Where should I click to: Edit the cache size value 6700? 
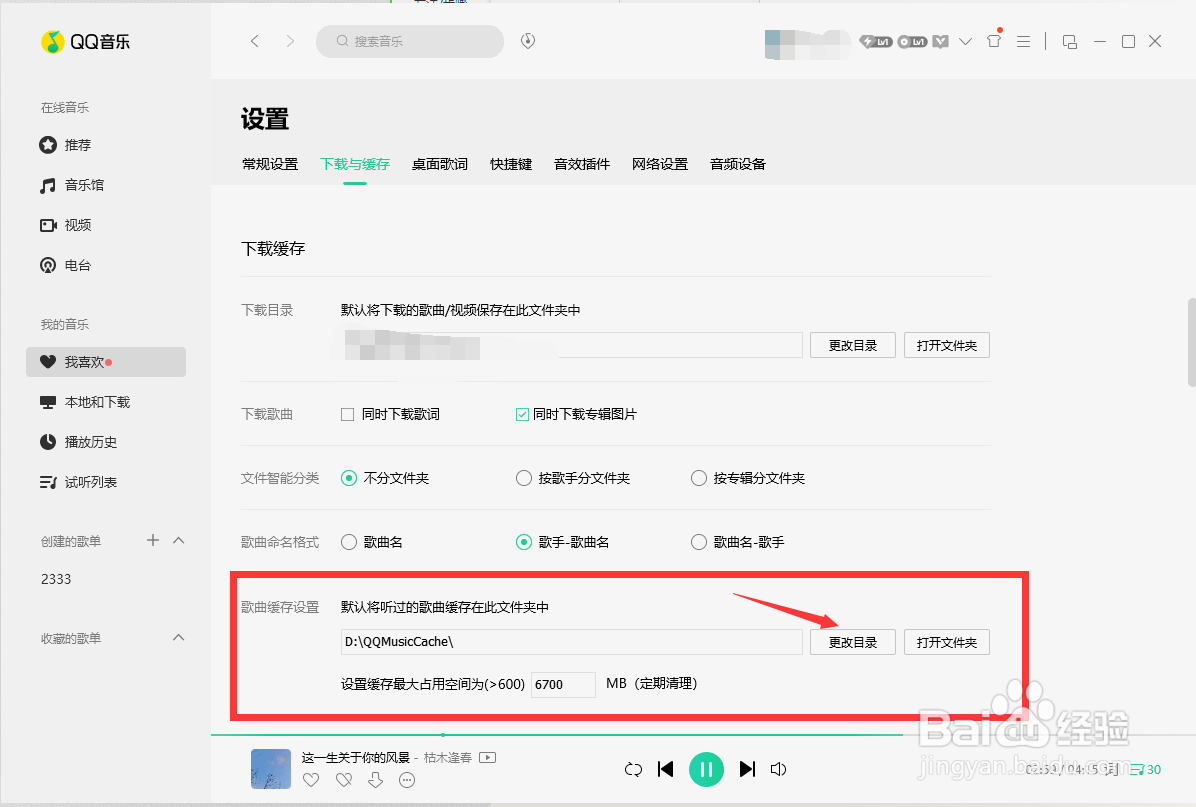[562, 684]
